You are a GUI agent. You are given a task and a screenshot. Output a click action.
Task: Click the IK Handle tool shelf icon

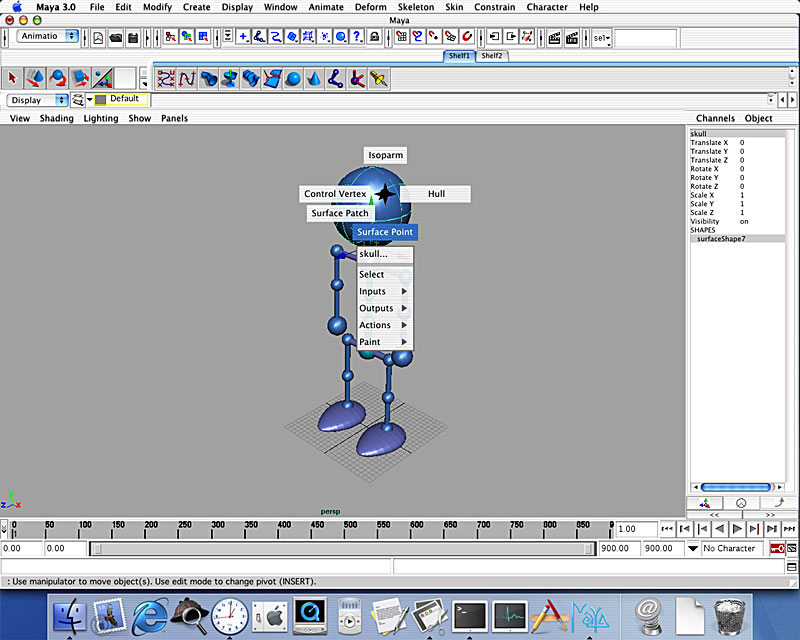(357, 79)
